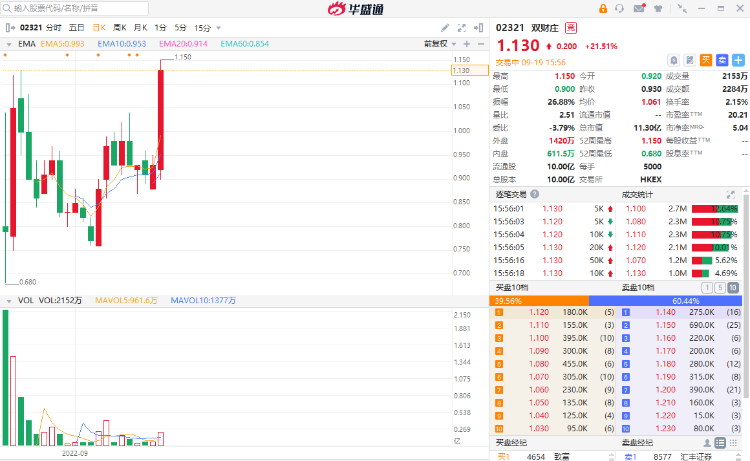Screen dimensions: 750x461
Task: Select the ask level 1 row at 1.140
Action: tap(681, 312)
